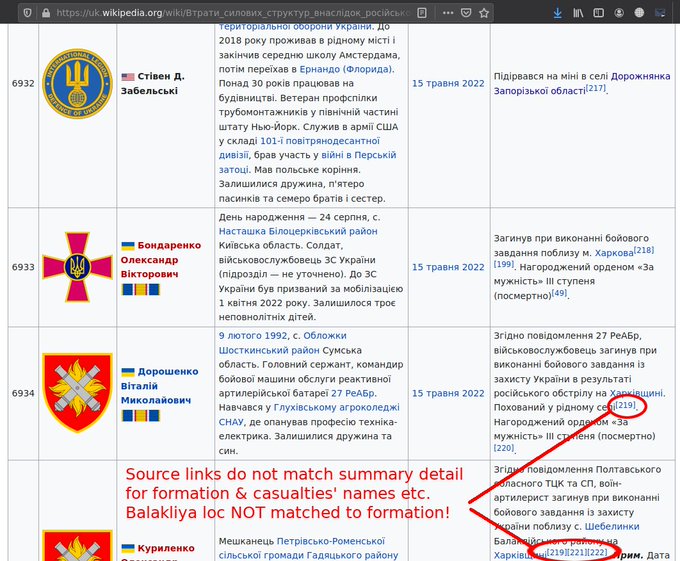Select row number 6933 cell
Screen dimensions: 680x561
[23, 267]
